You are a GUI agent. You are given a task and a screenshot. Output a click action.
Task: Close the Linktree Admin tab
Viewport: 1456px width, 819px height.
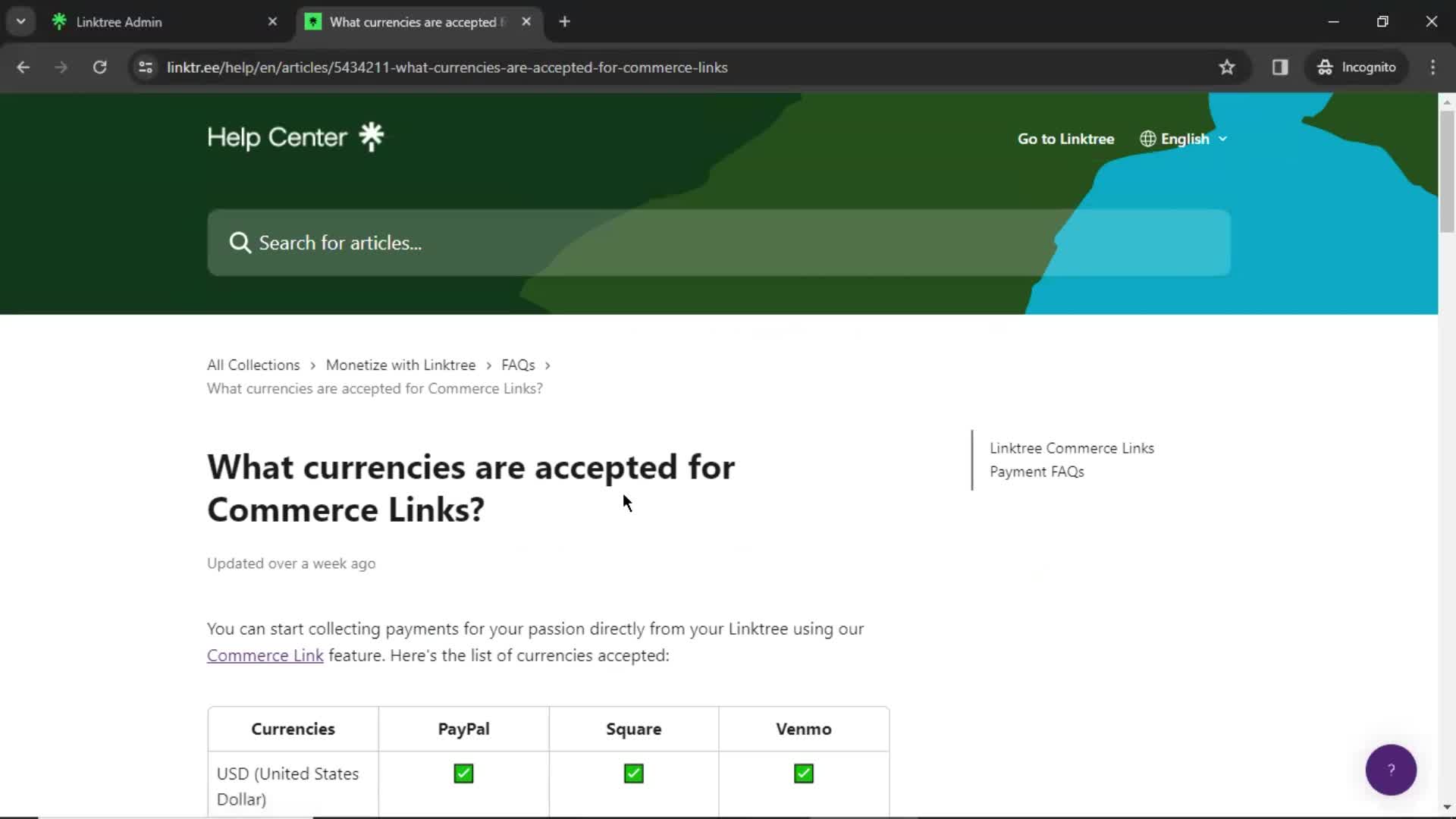[272, 22]
